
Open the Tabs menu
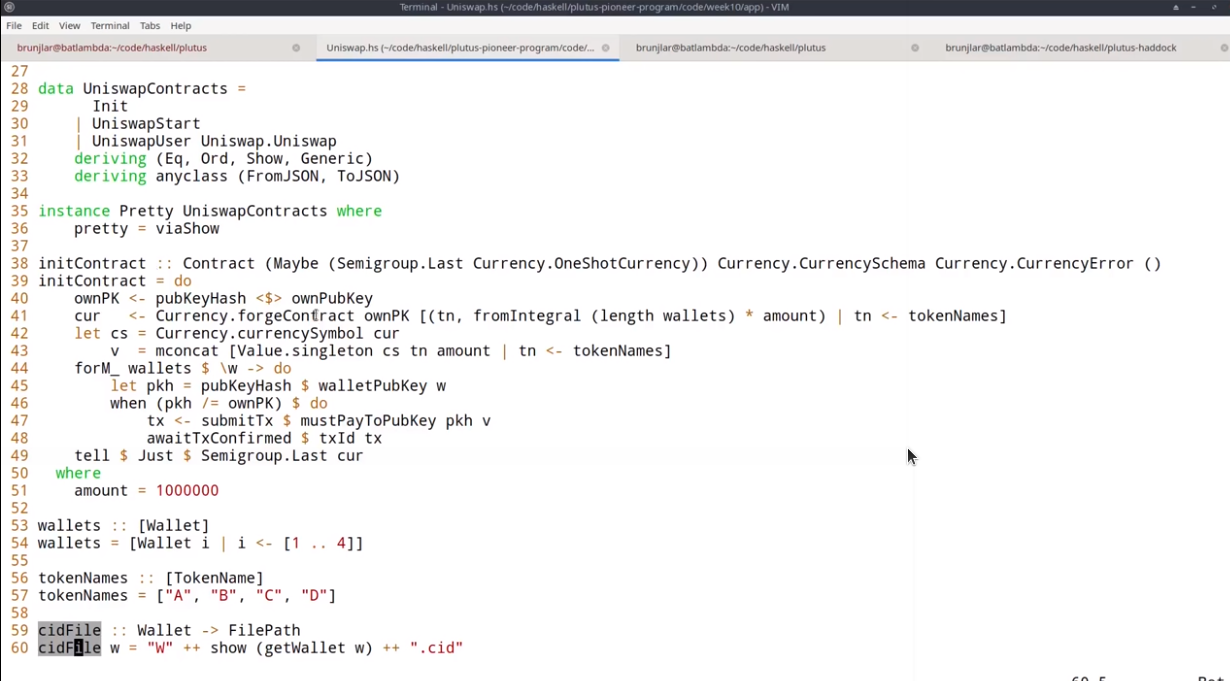click(150, 26)
